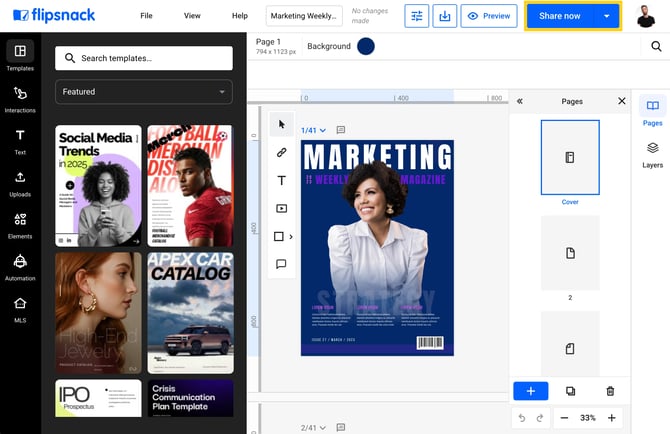Open the settings sliders icon
This screenshot has width=670, height=434.
417,16
